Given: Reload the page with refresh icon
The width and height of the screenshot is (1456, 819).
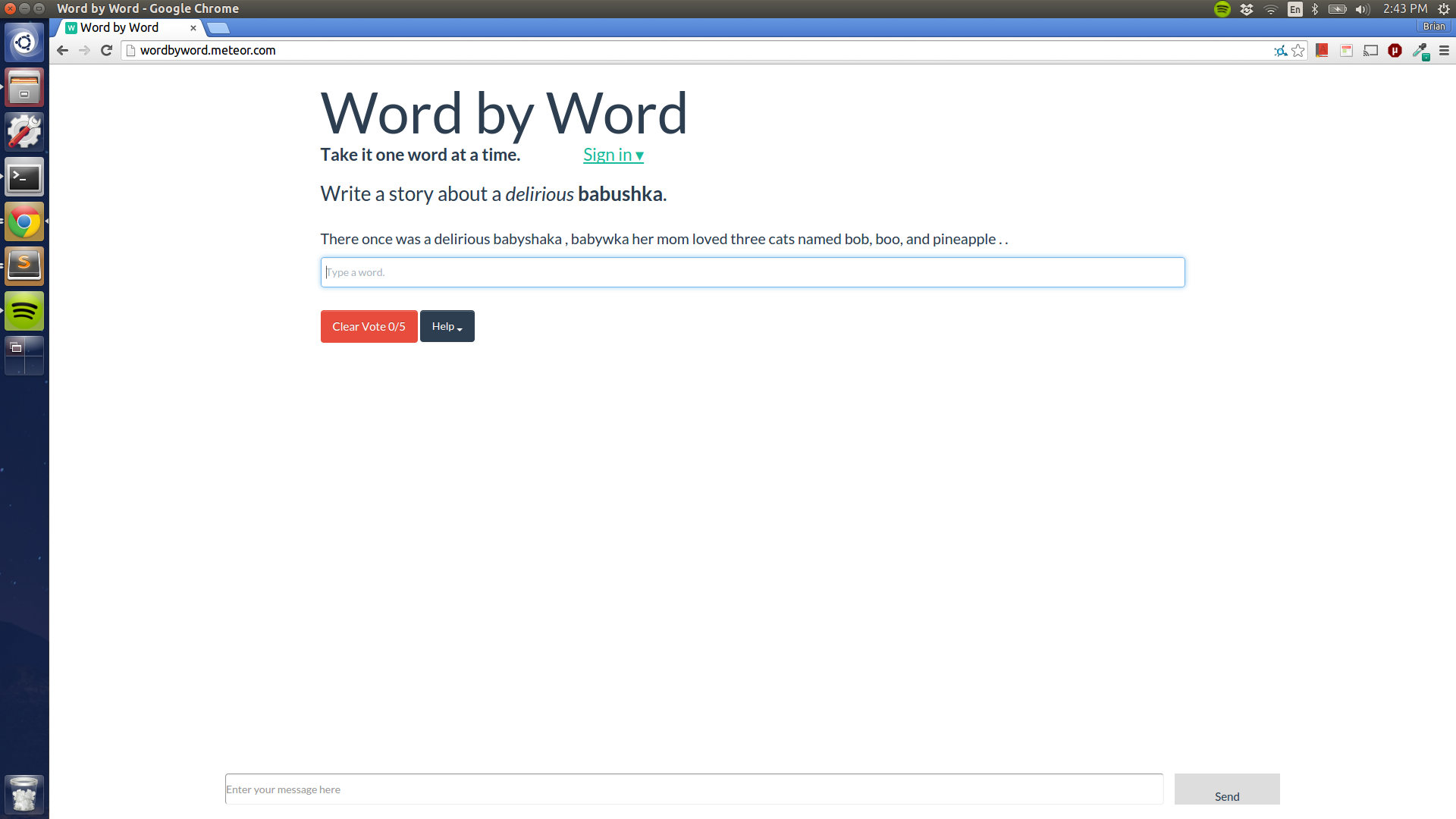Looking at the screenshot, I should [107, 51].
